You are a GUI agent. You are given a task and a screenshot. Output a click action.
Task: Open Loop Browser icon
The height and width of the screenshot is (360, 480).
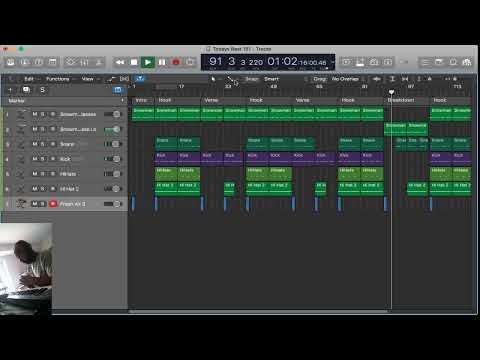453,62
